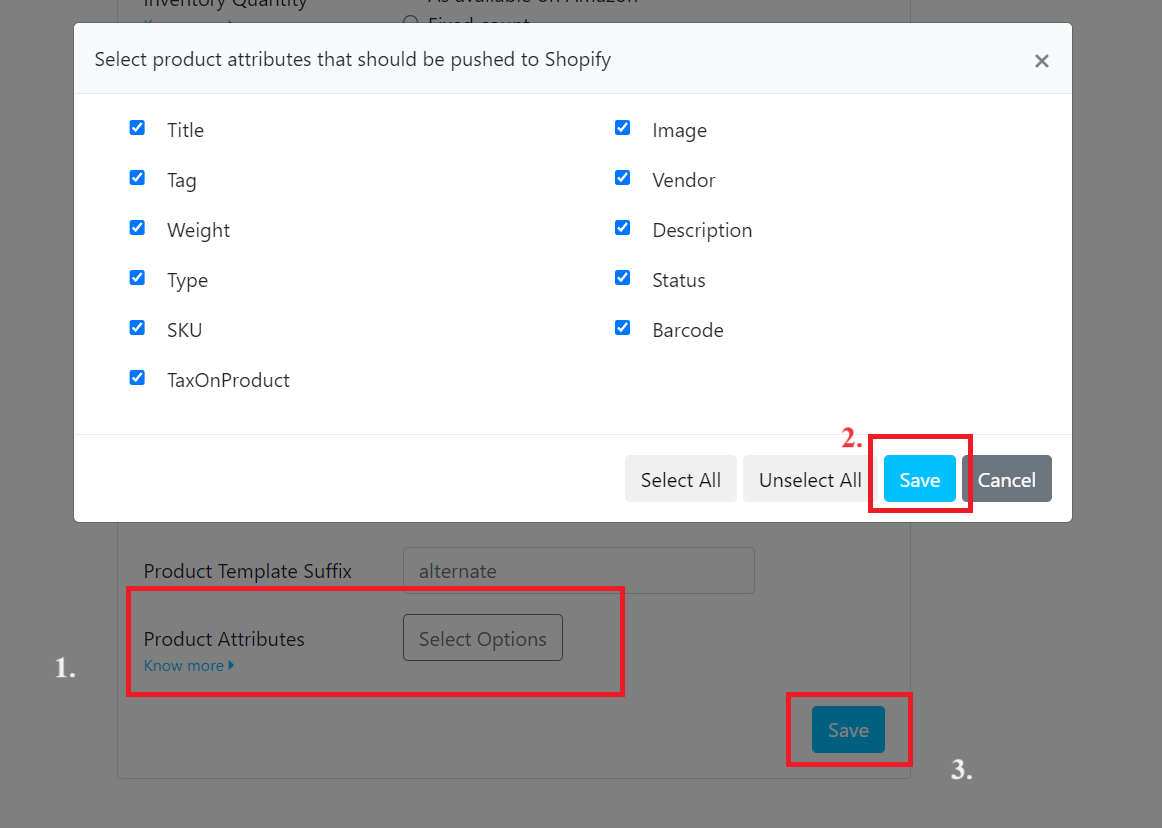This screenshot has height=828, width=1162.
Task: Toggle the SKU attribute checkbox
Action: [137, 328]
